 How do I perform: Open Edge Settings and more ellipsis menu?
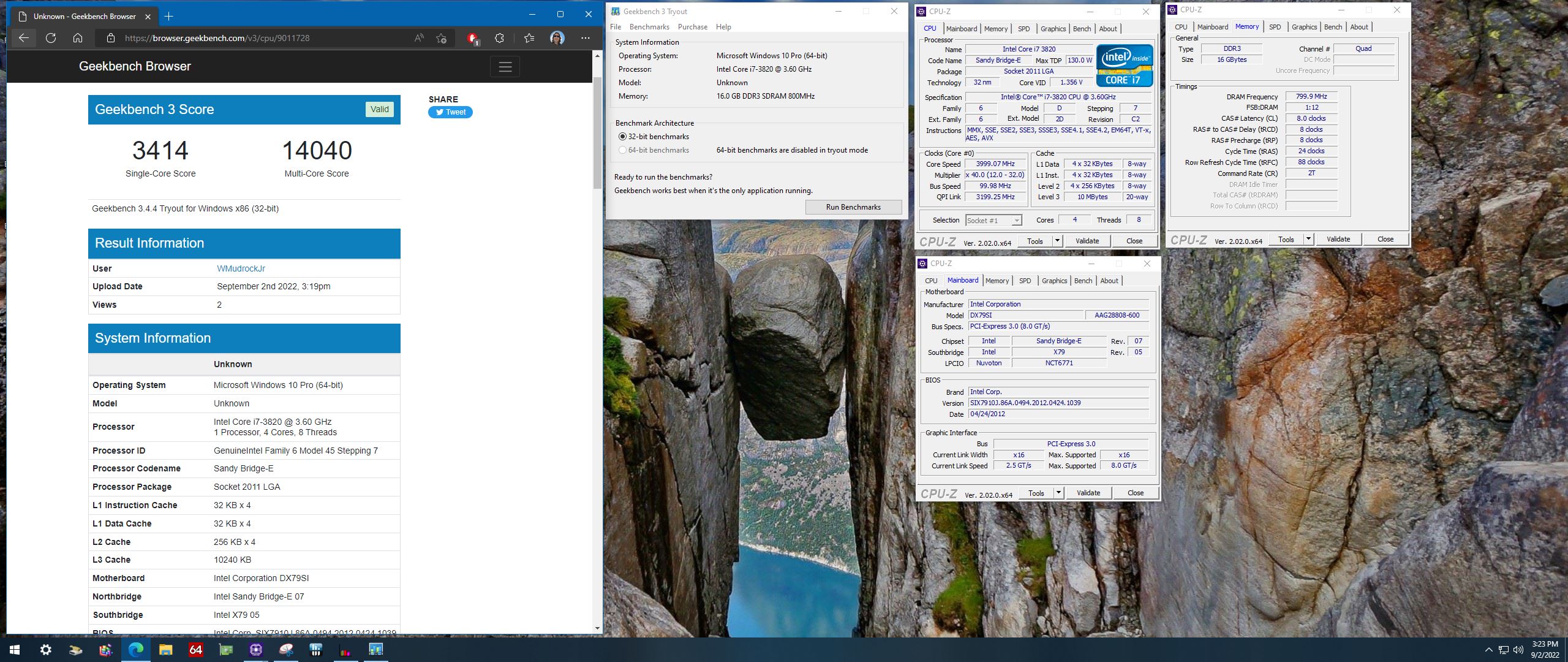coord(586,38)
